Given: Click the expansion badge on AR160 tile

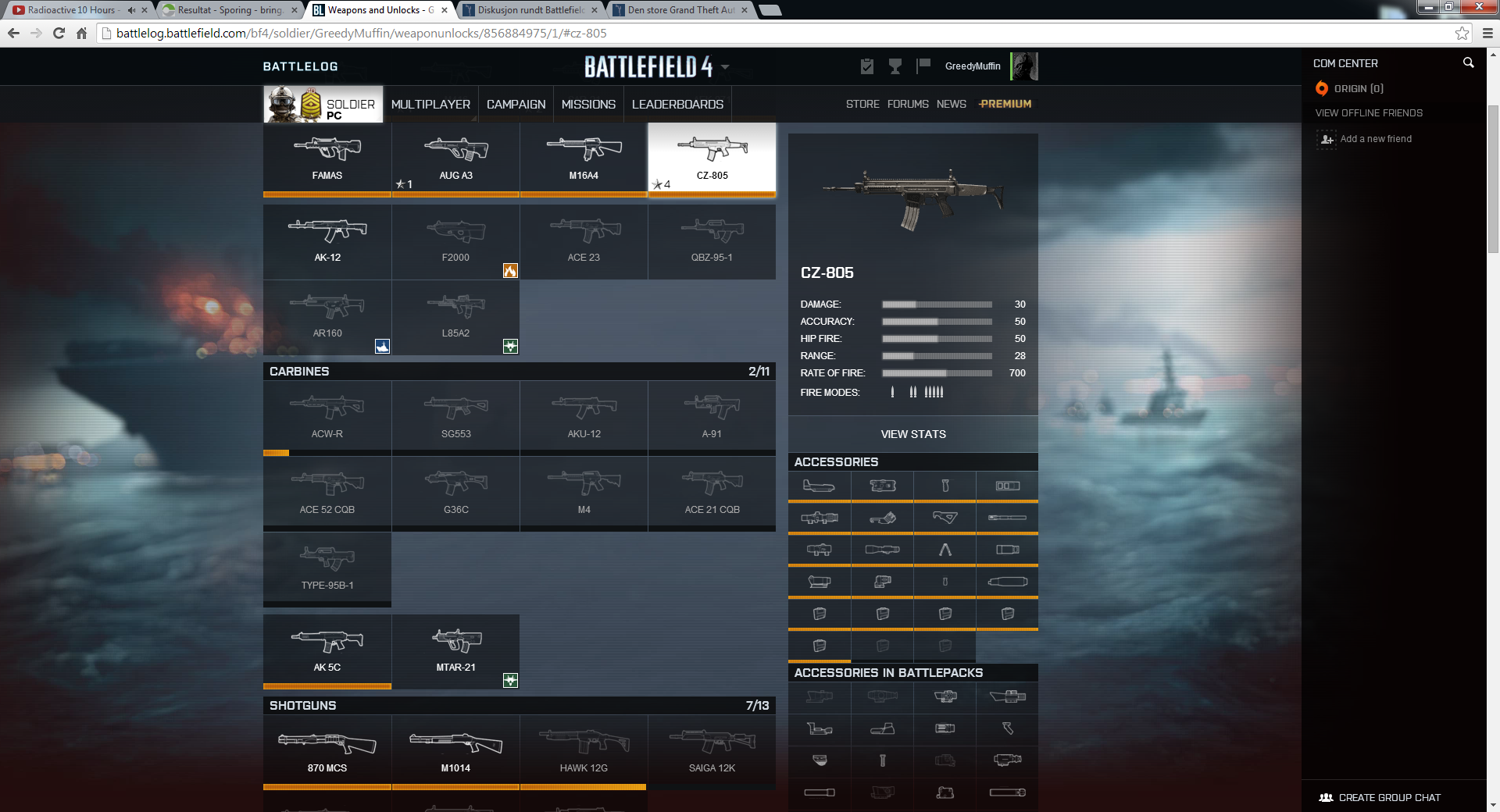Looking at the screenshot, I should point(382,347).
